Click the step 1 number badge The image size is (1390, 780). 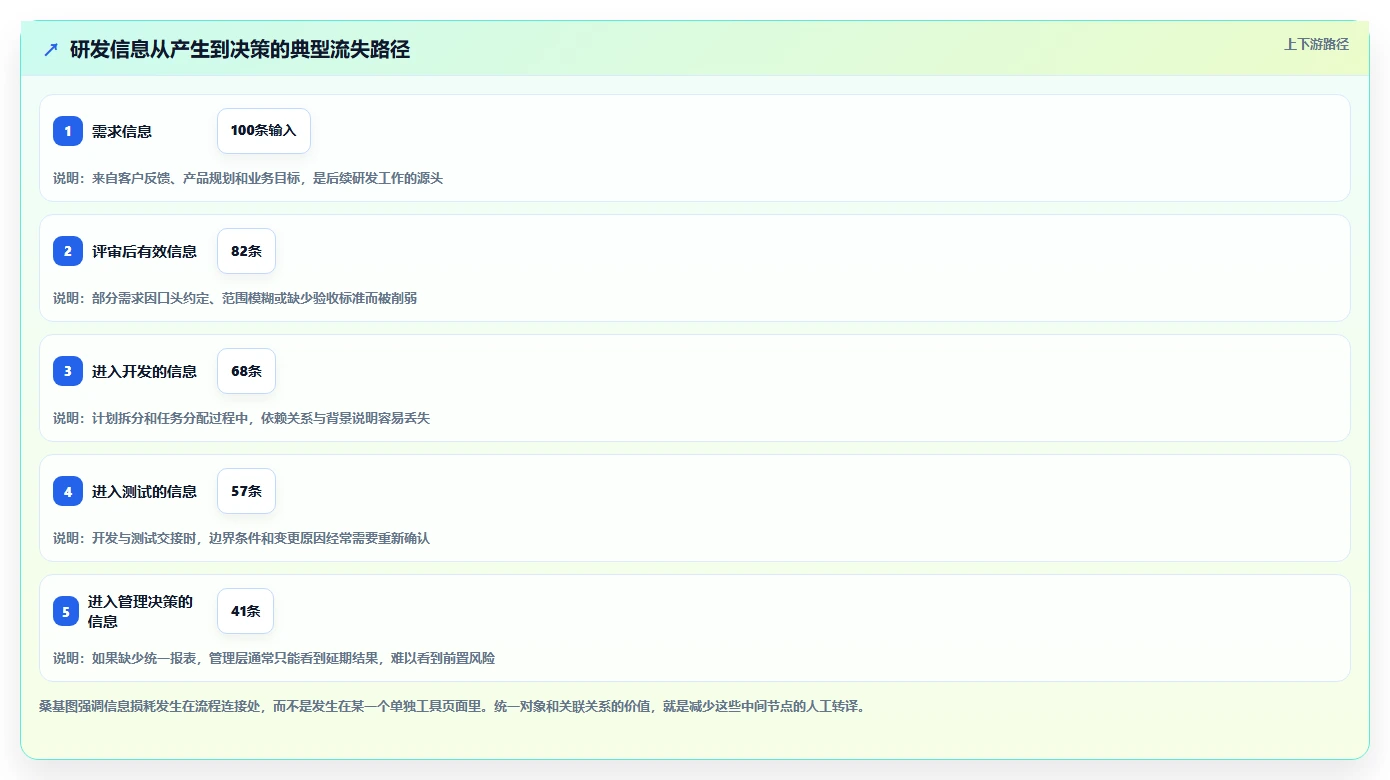click(68, 131)
